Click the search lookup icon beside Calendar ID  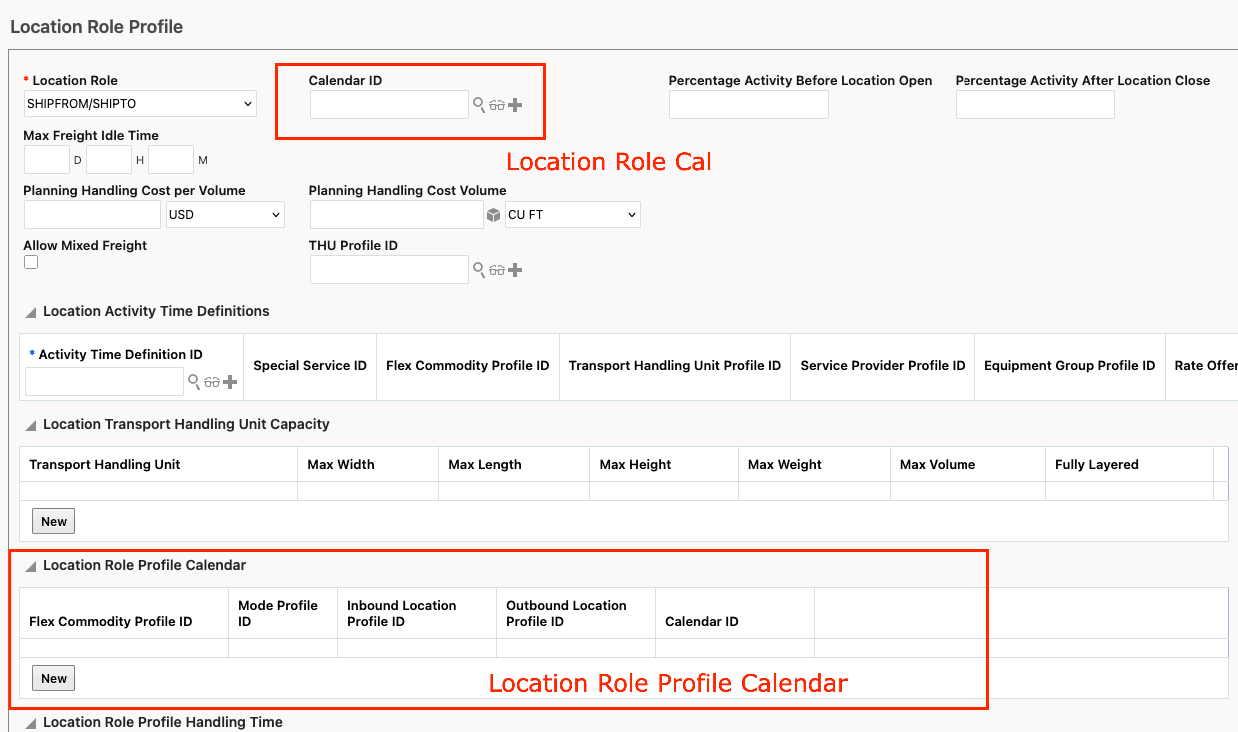[478, 104]
